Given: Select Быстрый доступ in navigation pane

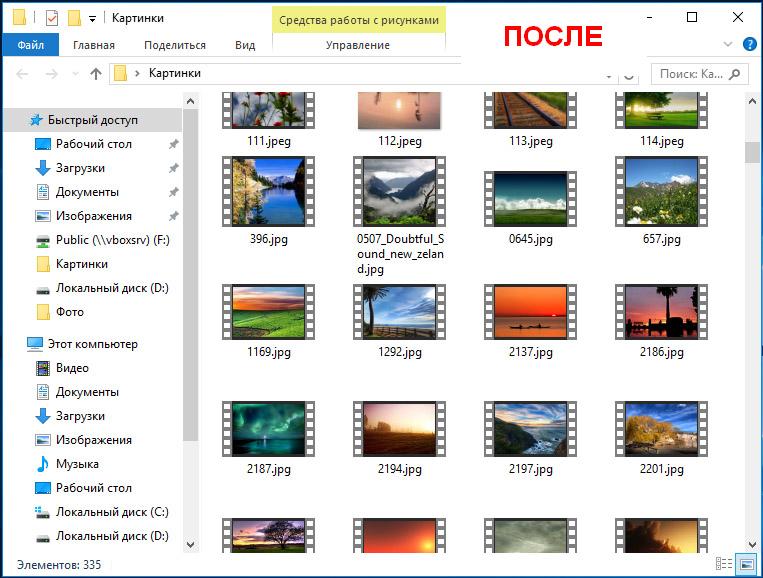Looking at the screenshot, I should (x=92, y=120).
